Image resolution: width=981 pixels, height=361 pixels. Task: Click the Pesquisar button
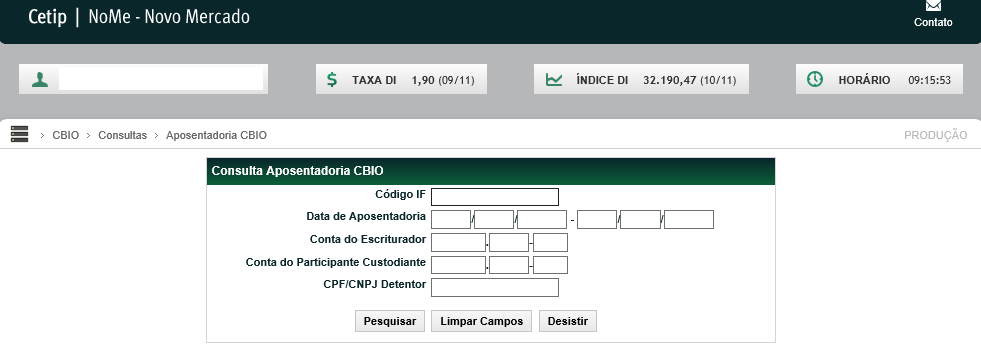[x=390, y=321]
